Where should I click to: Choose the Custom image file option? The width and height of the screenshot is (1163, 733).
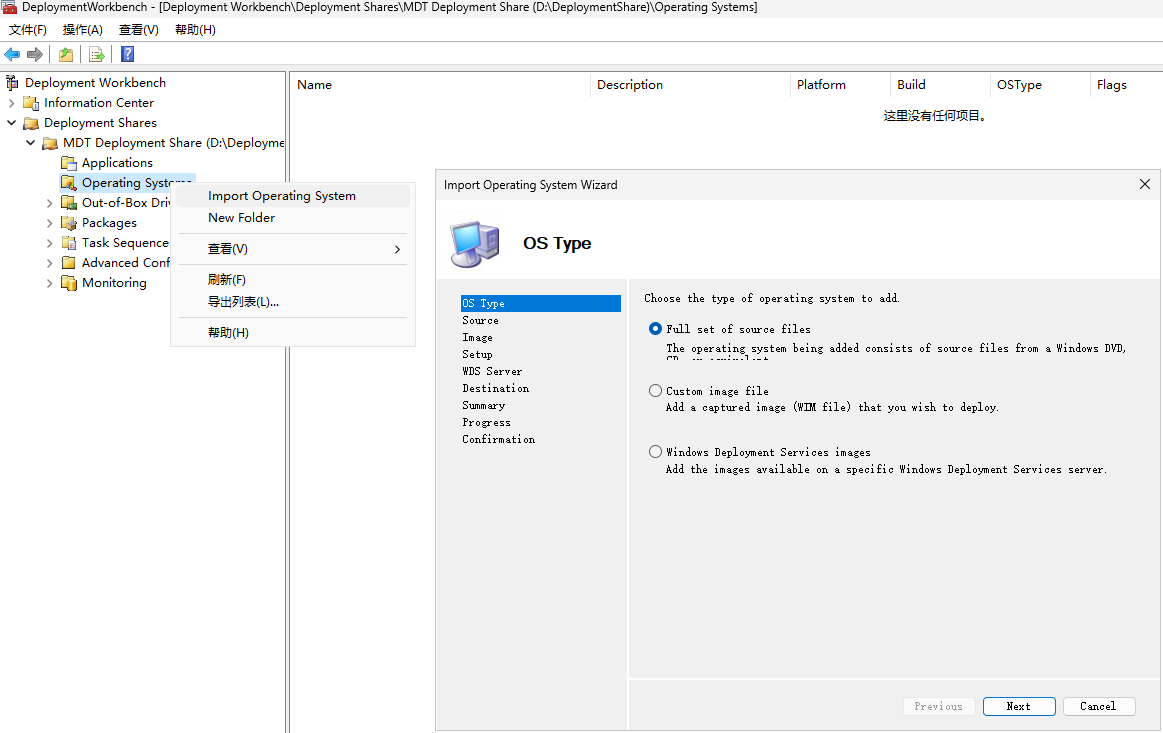pyautogui.click(x=655, y=390)
